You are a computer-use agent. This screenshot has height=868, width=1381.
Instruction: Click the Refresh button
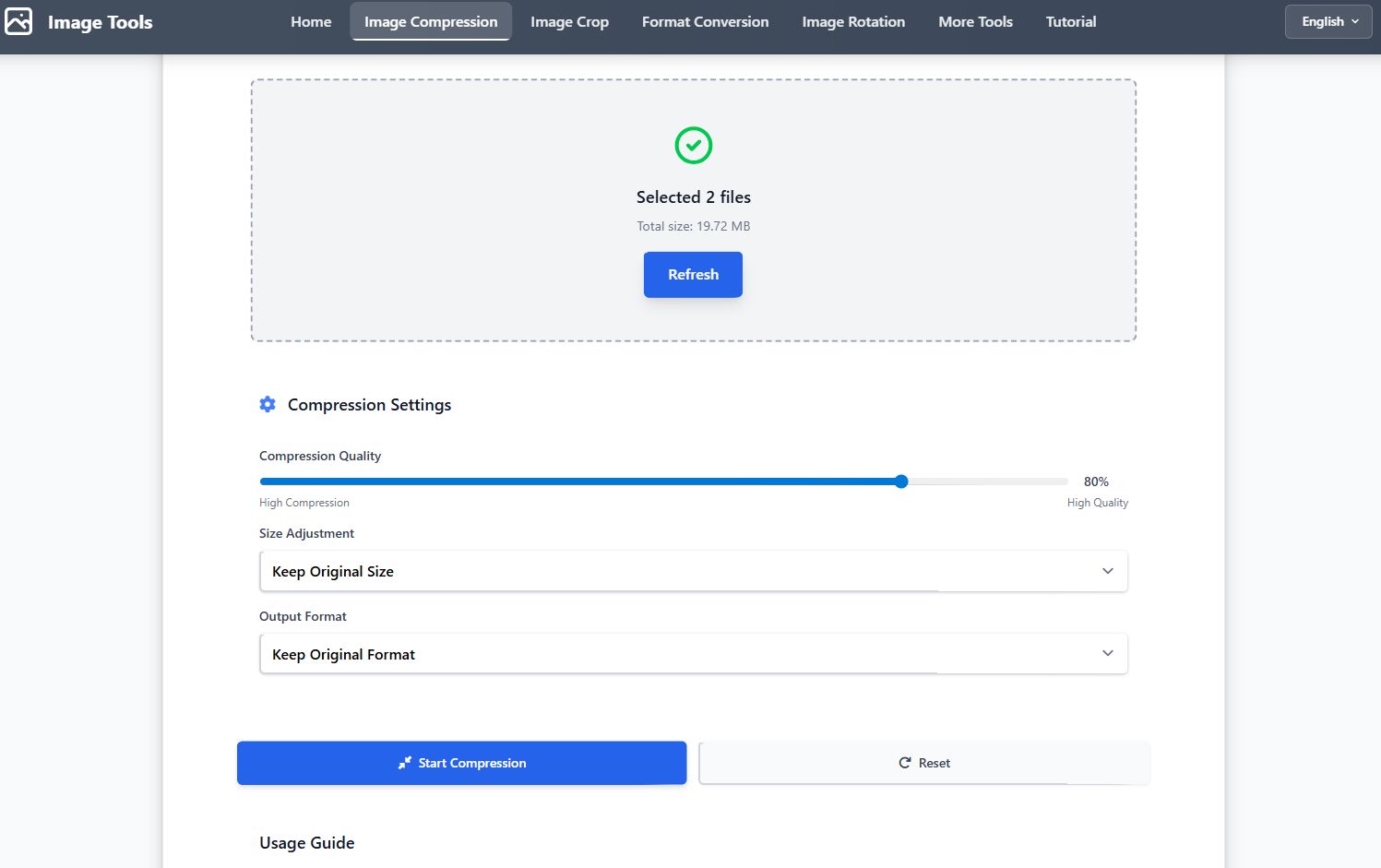pyautogui.click(x=693, y=275)
